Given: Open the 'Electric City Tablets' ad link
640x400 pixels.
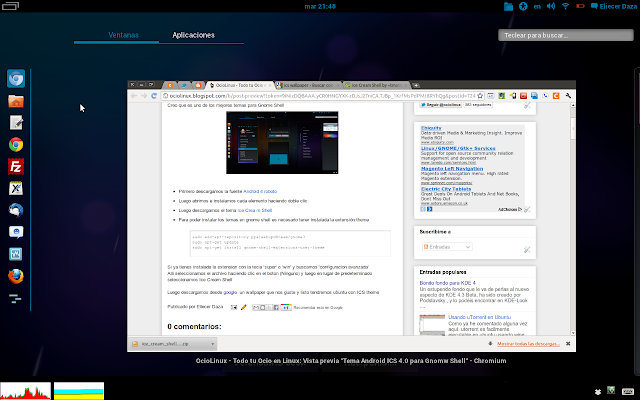Looking at the screenshot, I should pyautogui.click(x=446, y=189).
